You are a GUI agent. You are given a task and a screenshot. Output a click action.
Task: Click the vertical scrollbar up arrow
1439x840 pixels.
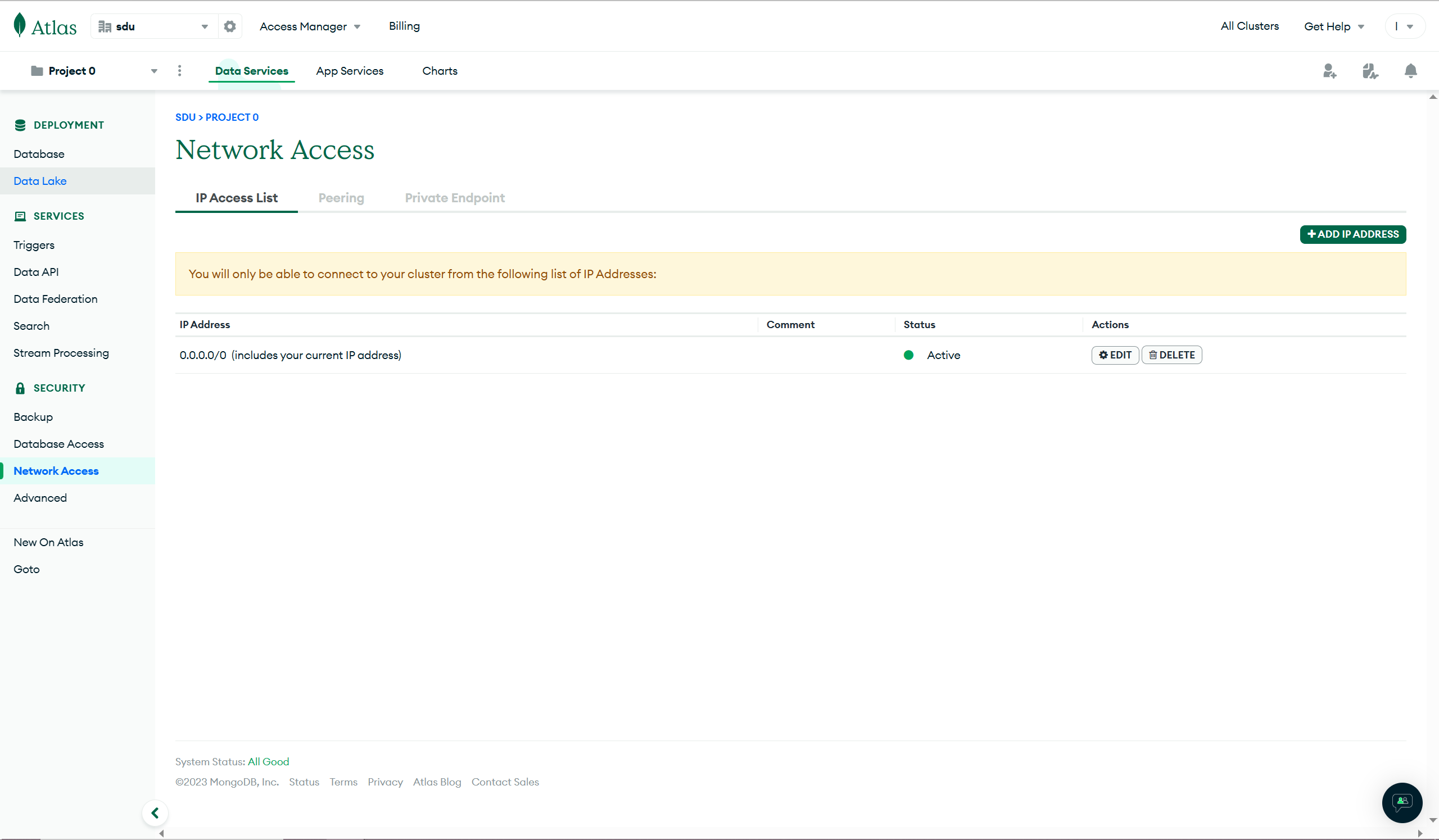[1433, 97]
